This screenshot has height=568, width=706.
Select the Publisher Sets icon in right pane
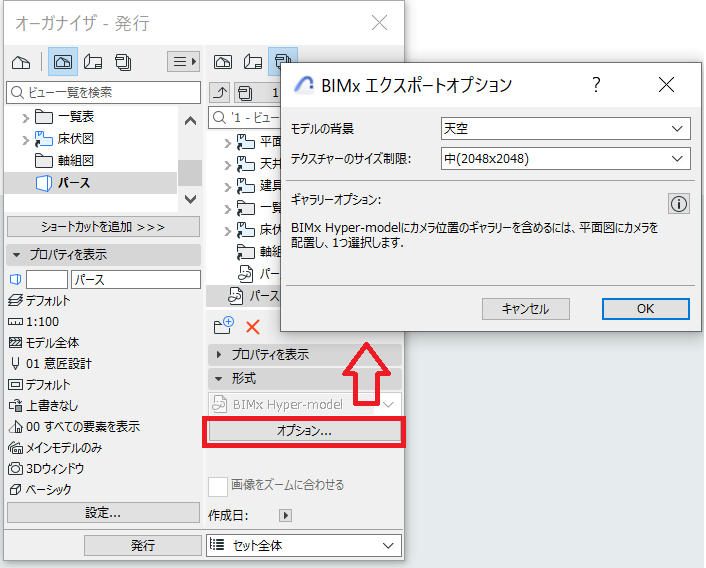click(283, 61)
